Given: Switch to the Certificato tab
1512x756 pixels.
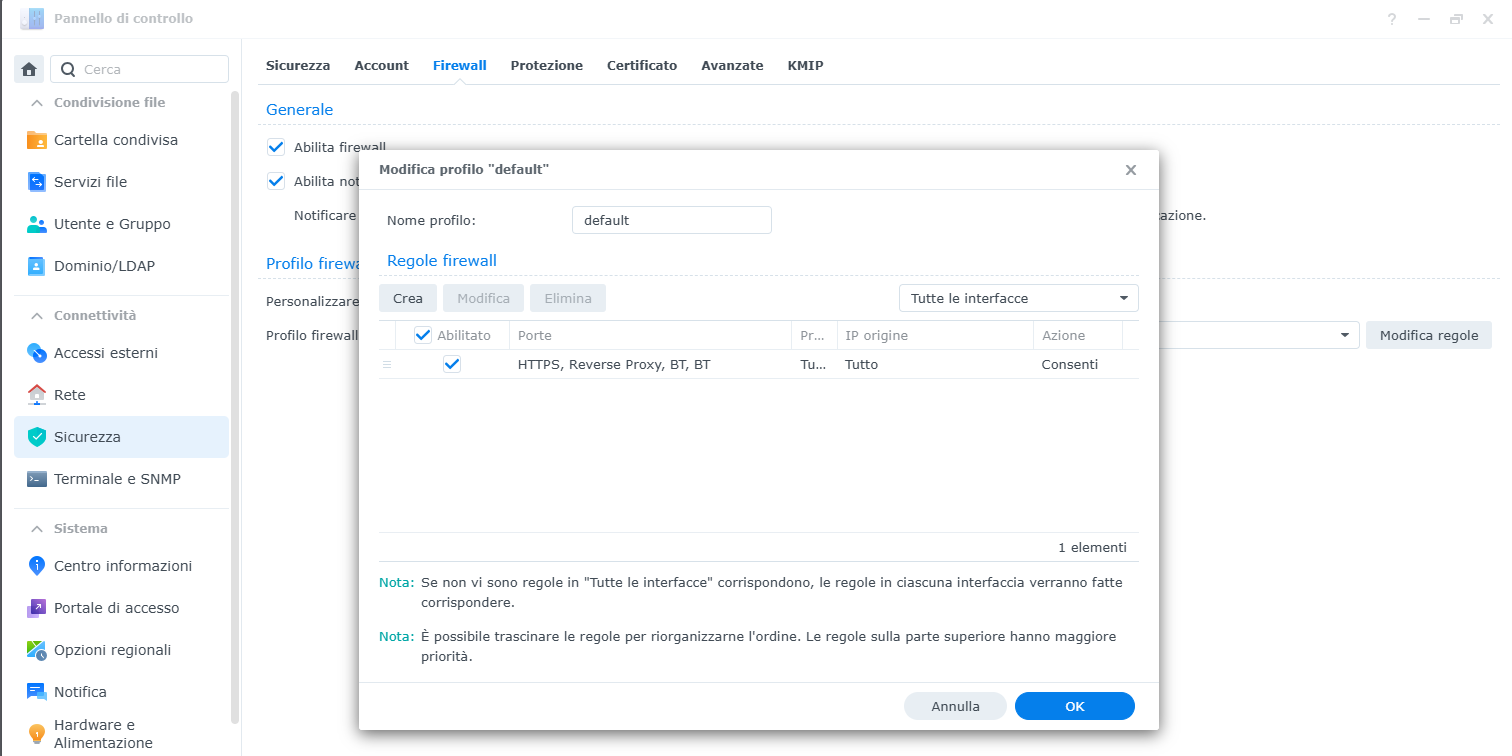Looking at the screenshot, I should point(641,65).
